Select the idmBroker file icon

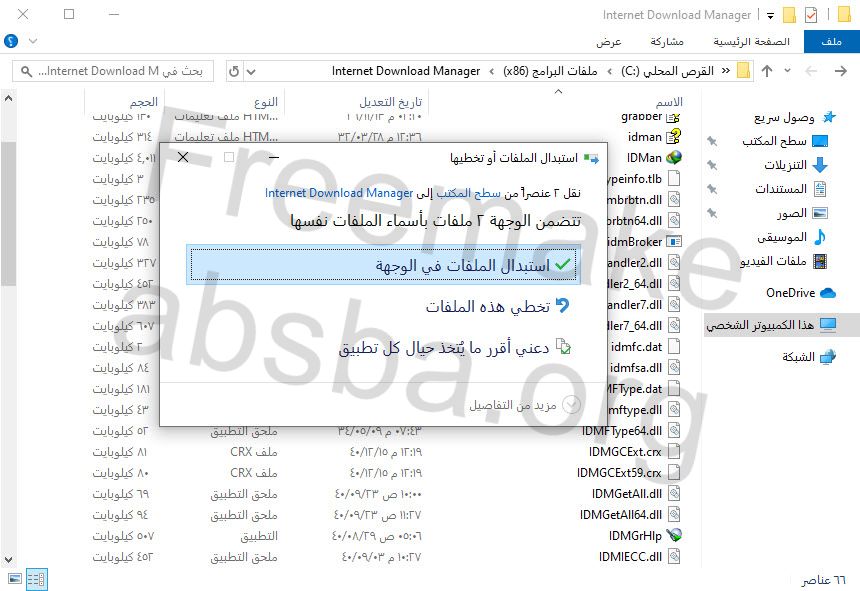(674, 242)
